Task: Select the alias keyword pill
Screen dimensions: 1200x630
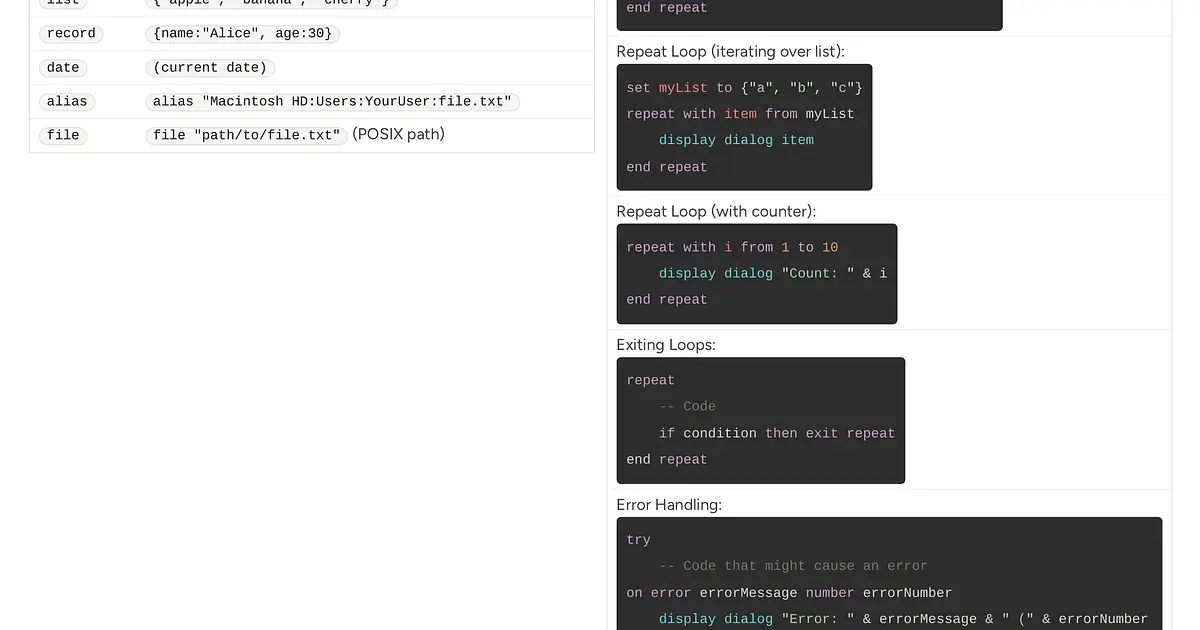Action: point(66,101)
